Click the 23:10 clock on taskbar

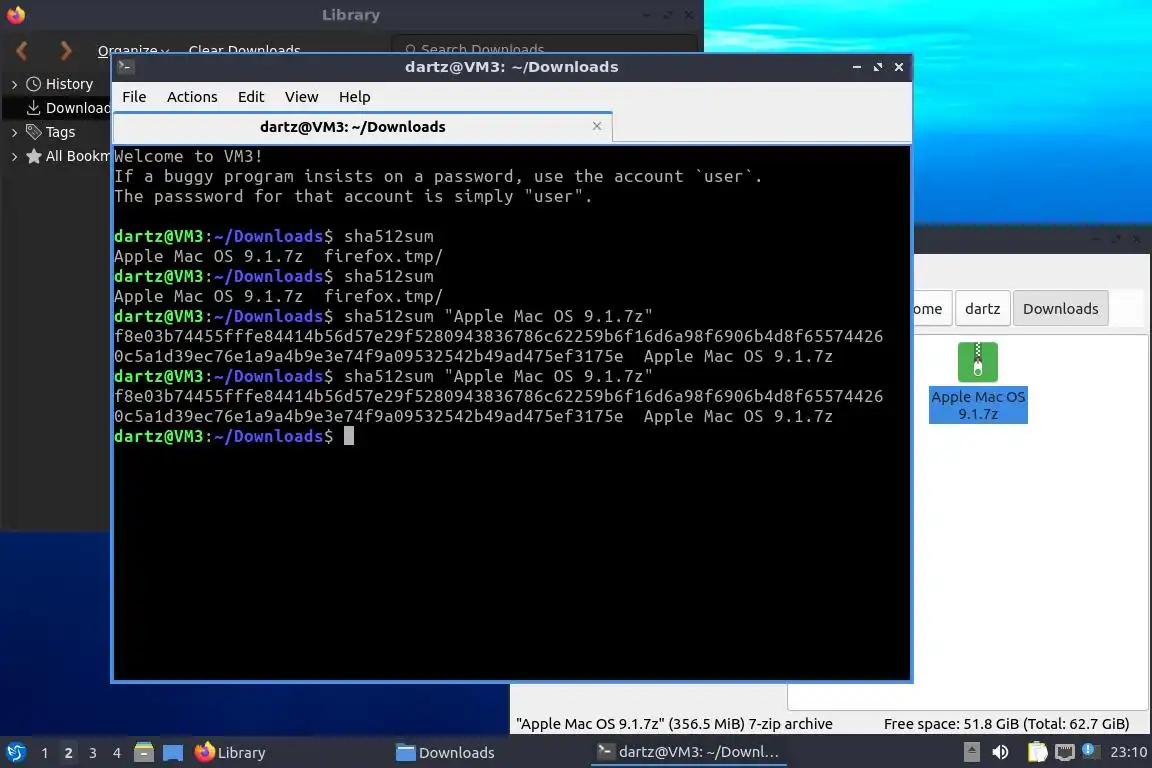coord(1128,753)
